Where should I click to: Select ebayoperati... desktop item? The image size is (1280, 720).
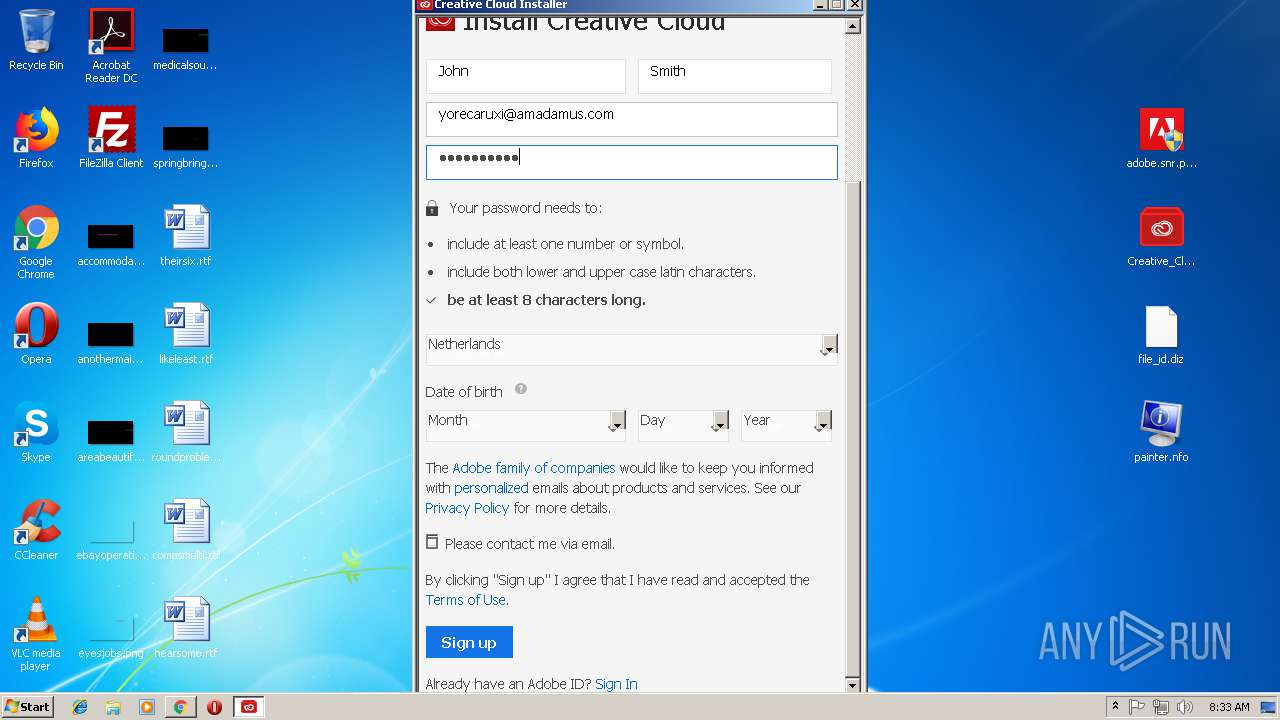(x=111, y=537)
